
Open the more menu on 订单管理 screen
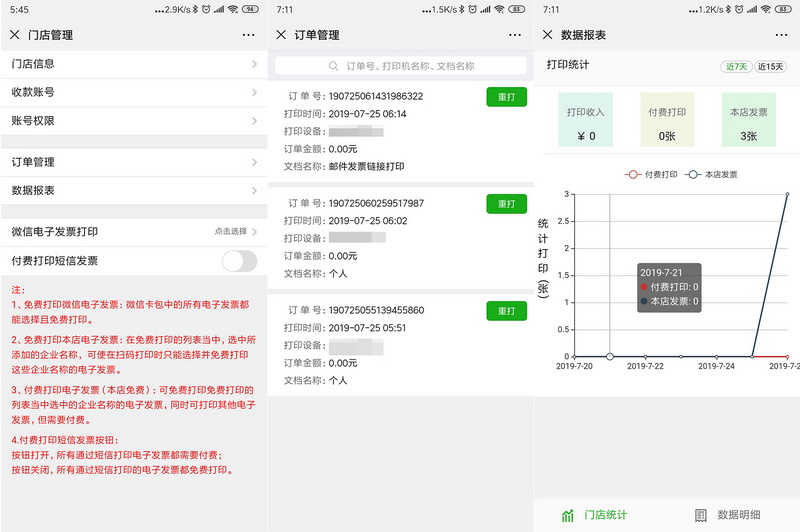515,35
